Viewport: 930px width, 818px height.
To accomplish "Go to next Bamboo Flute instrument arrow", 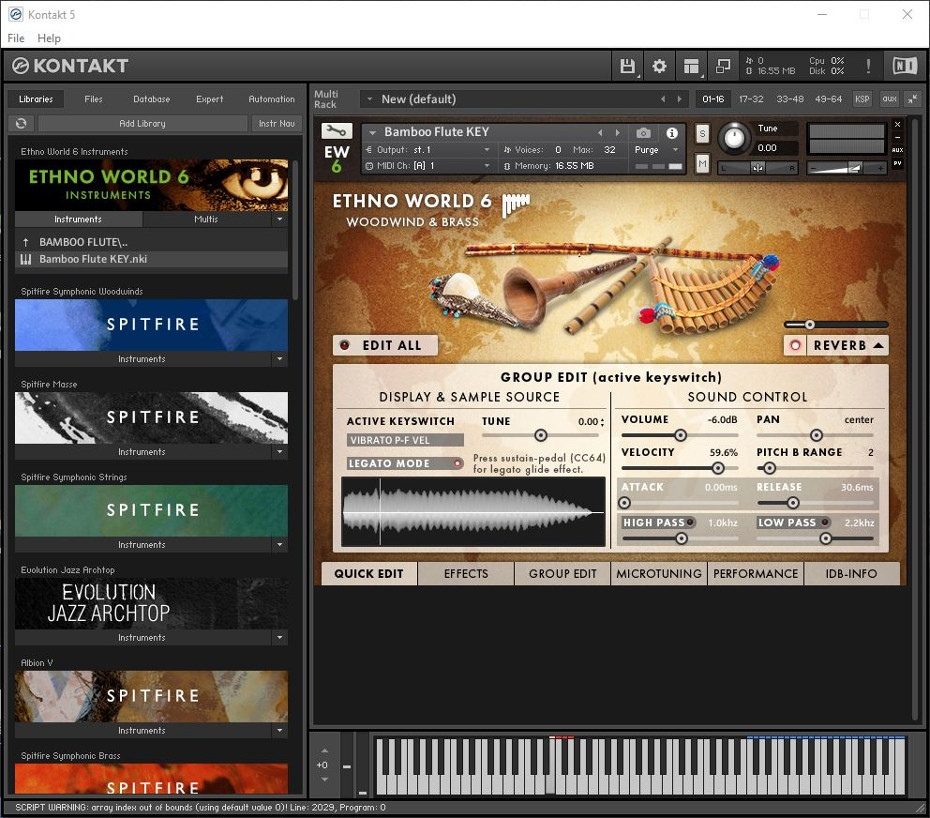I will click(617, 132).
